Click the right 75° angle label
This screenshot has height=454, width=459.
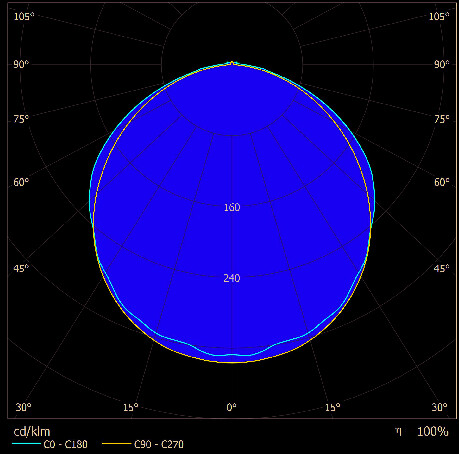click(x=441, y=119)
